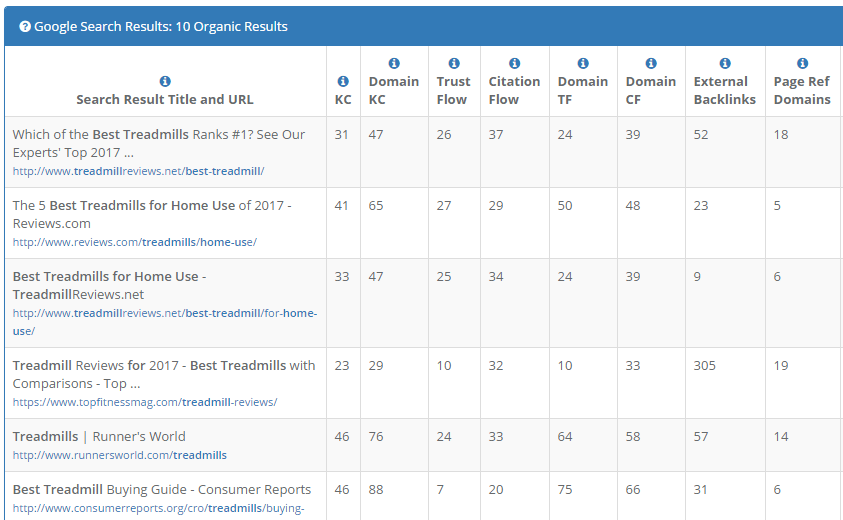Click Page Ref Domains value 19 for topfitnessmag
843x520 pixels.
tap(781, 366)
